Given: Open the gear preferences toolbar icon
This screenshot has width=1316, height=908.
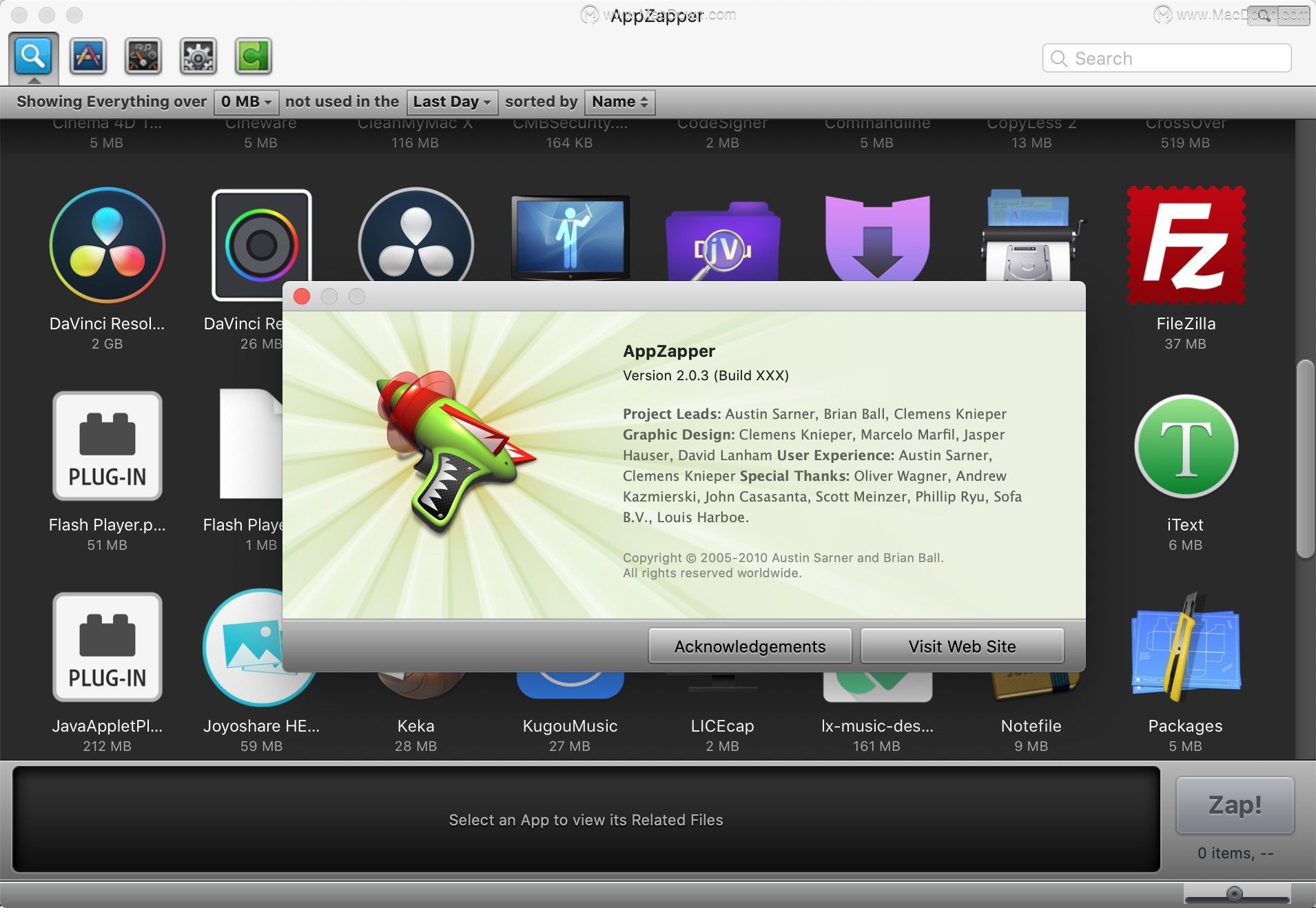Looking at the screenshot, I should (x=198, y=56).
